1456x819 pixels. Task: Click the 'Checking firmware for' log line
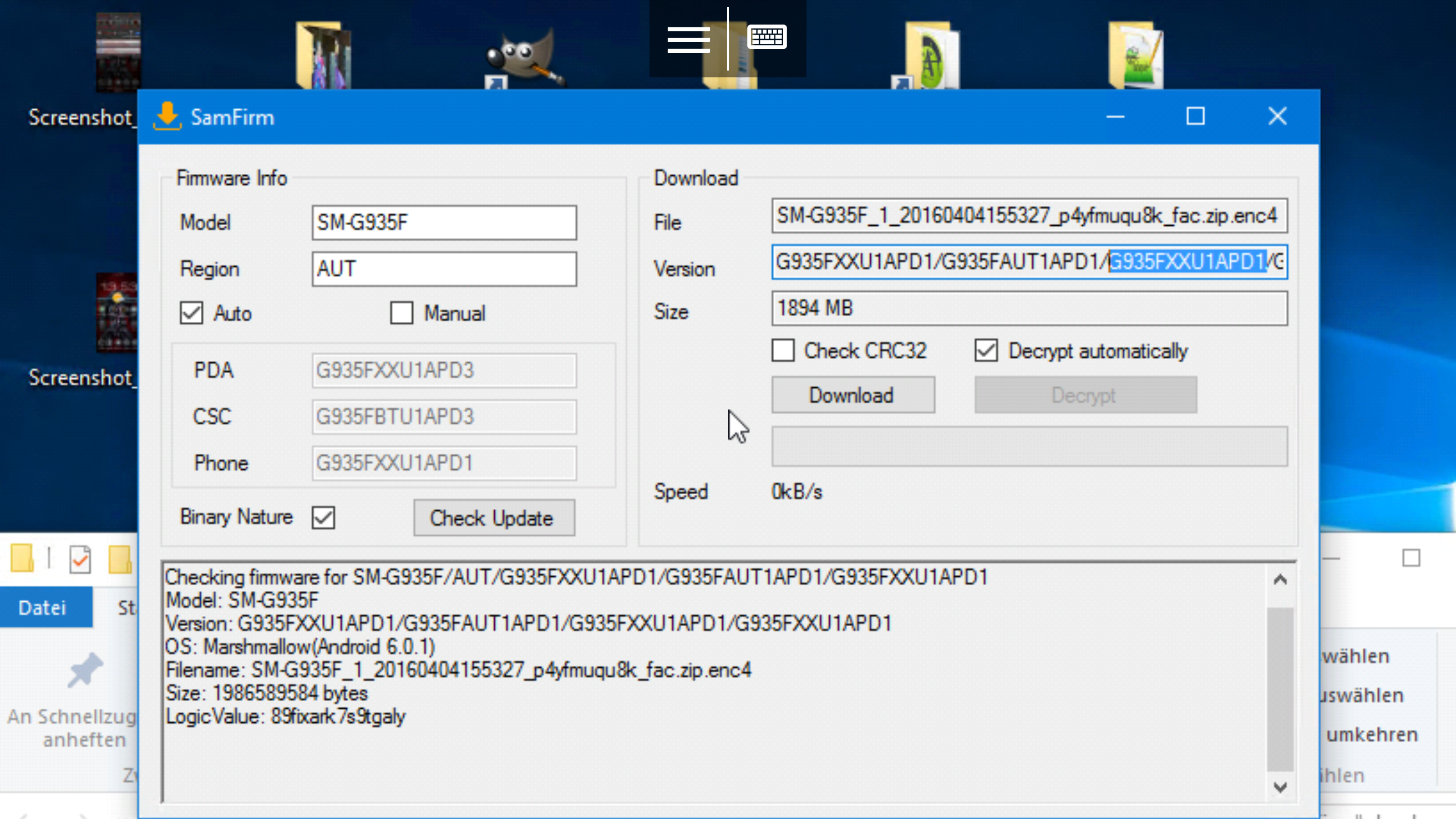576,577
